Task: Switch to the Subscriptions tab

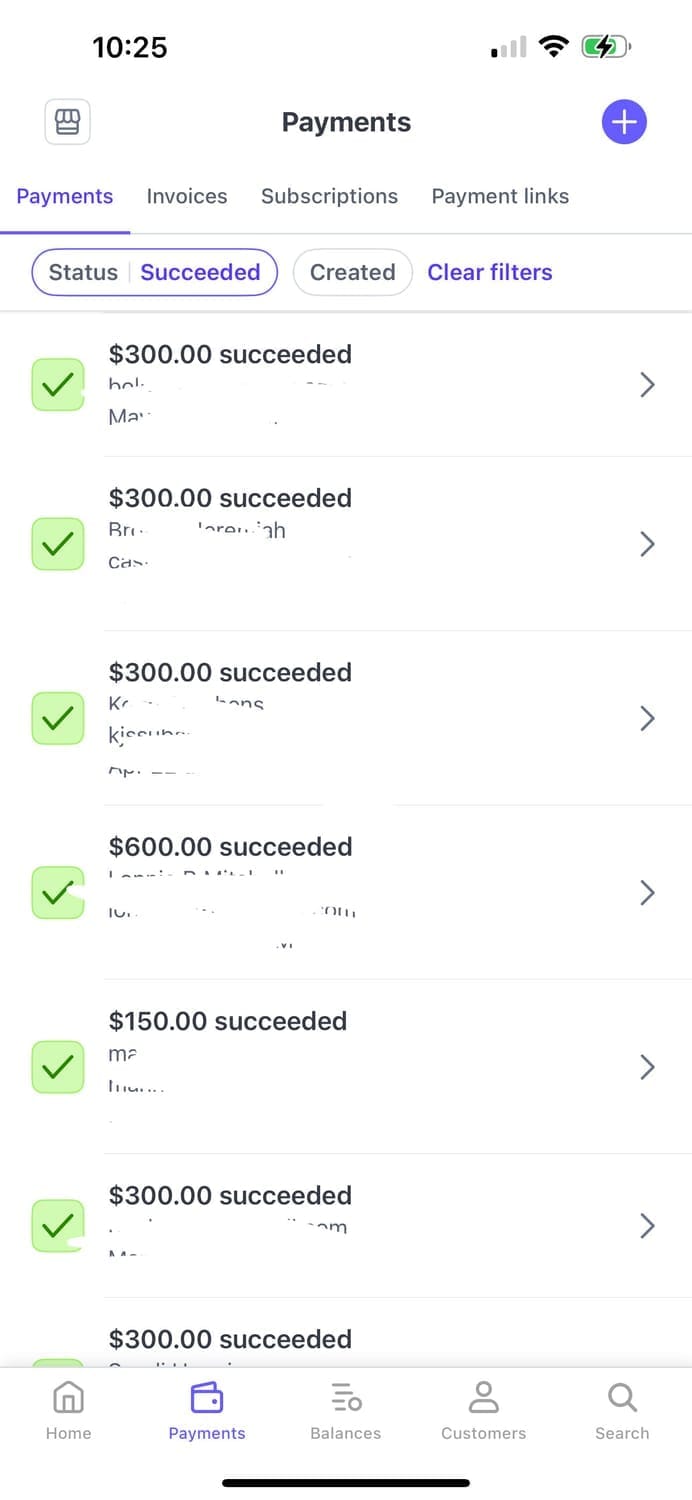Action: tap(329, 196)
